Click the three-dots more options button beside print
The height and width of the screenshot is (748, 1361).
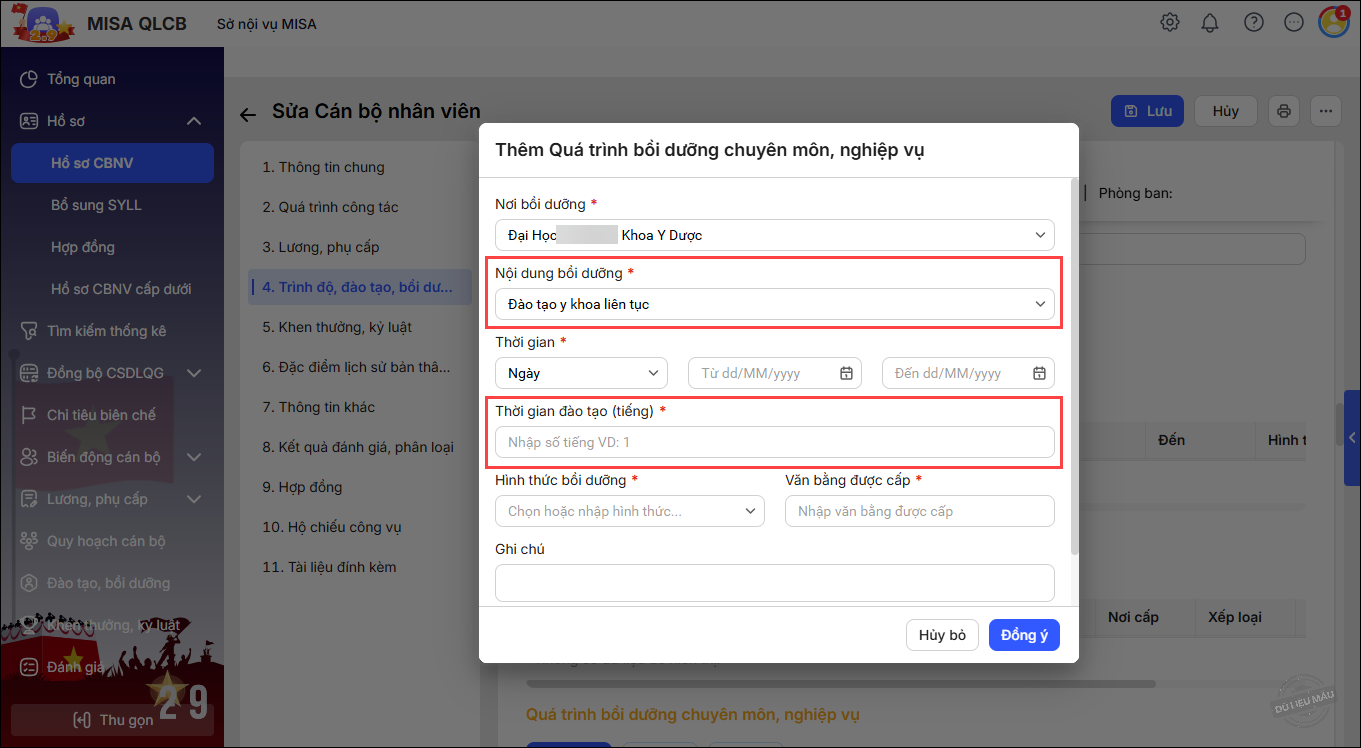[x=1326, y=111]
